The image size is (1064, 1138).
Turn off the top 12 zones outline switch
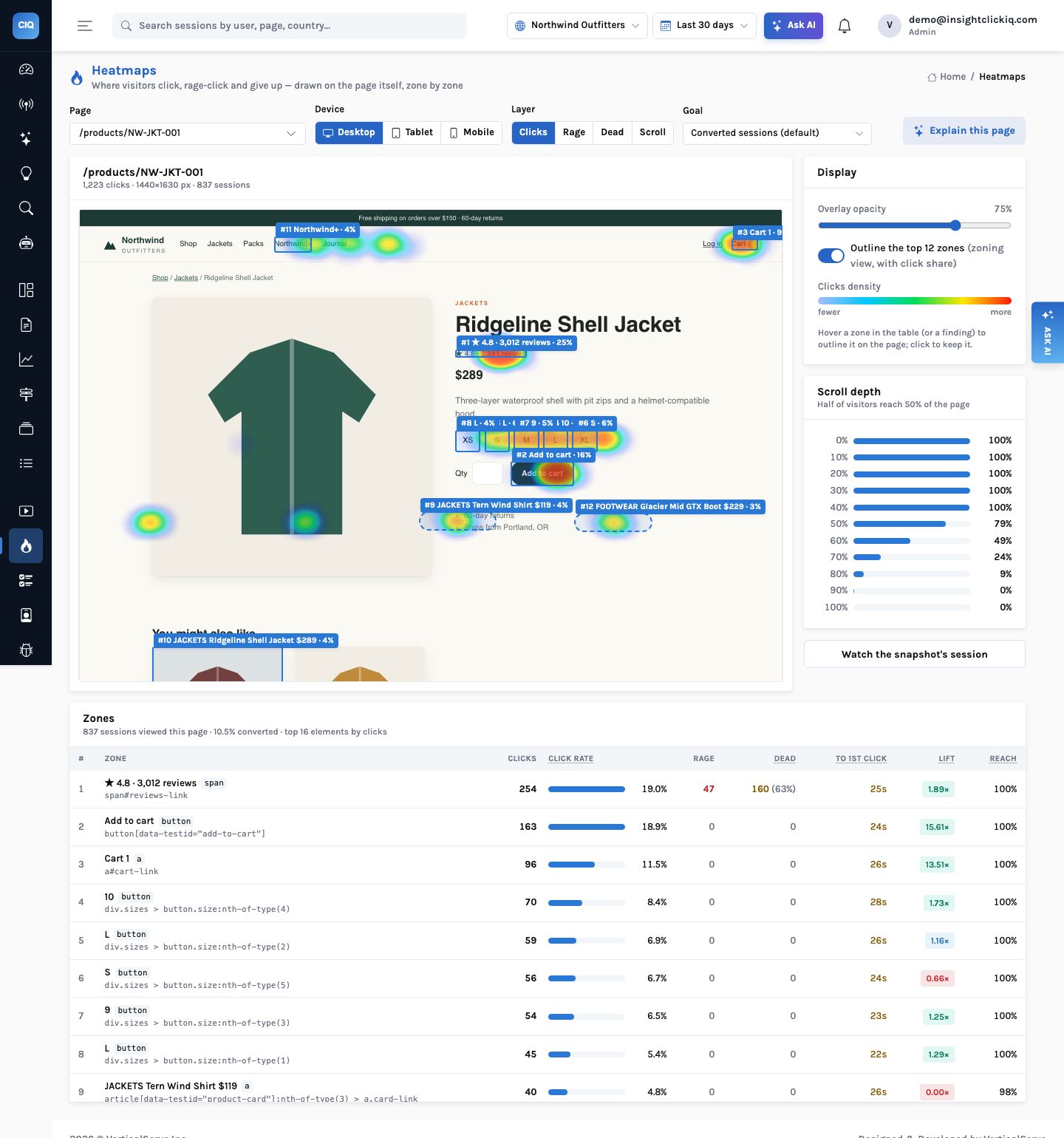(831, 256)
